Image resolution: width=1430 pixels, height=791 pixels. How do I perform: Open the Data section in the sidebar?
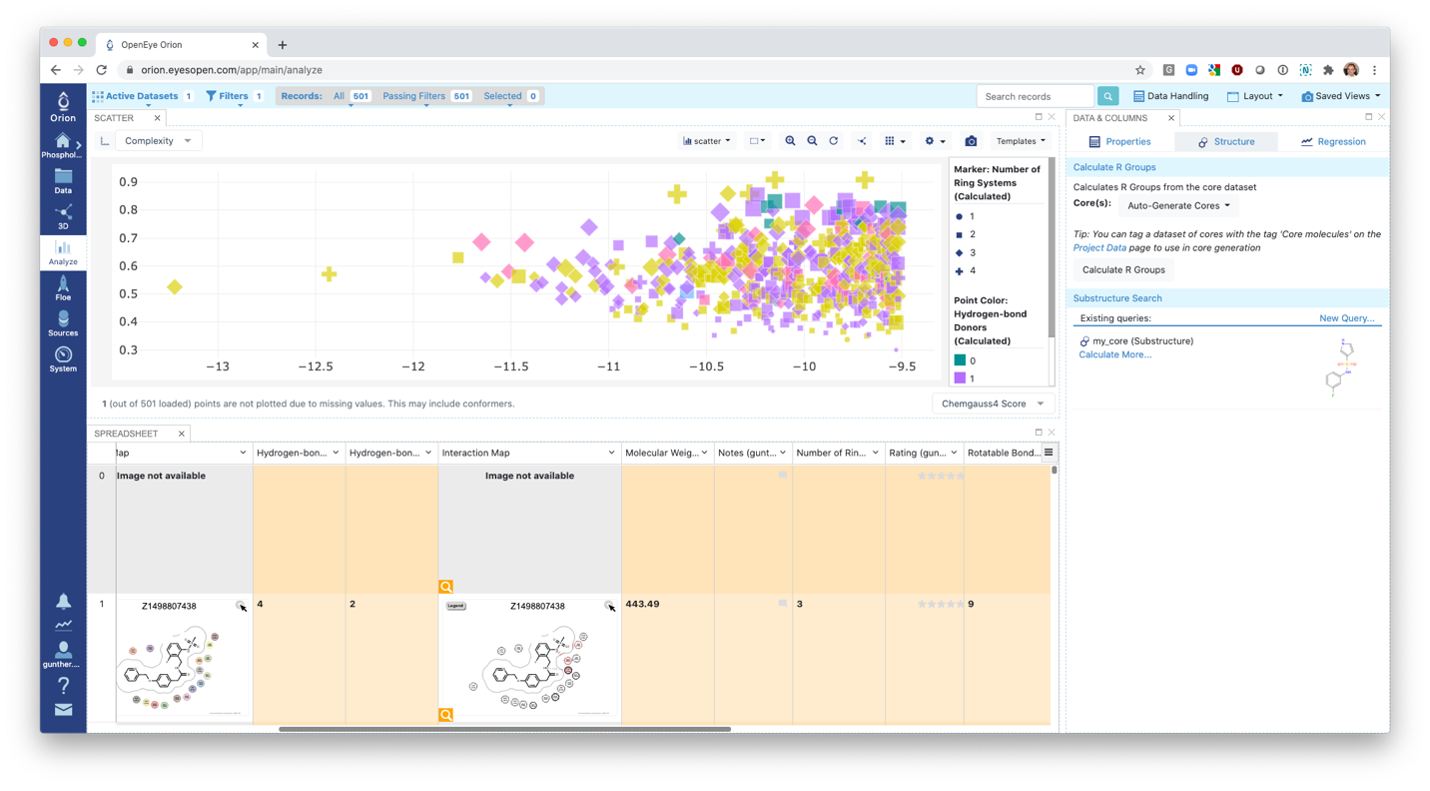[63, 180]
